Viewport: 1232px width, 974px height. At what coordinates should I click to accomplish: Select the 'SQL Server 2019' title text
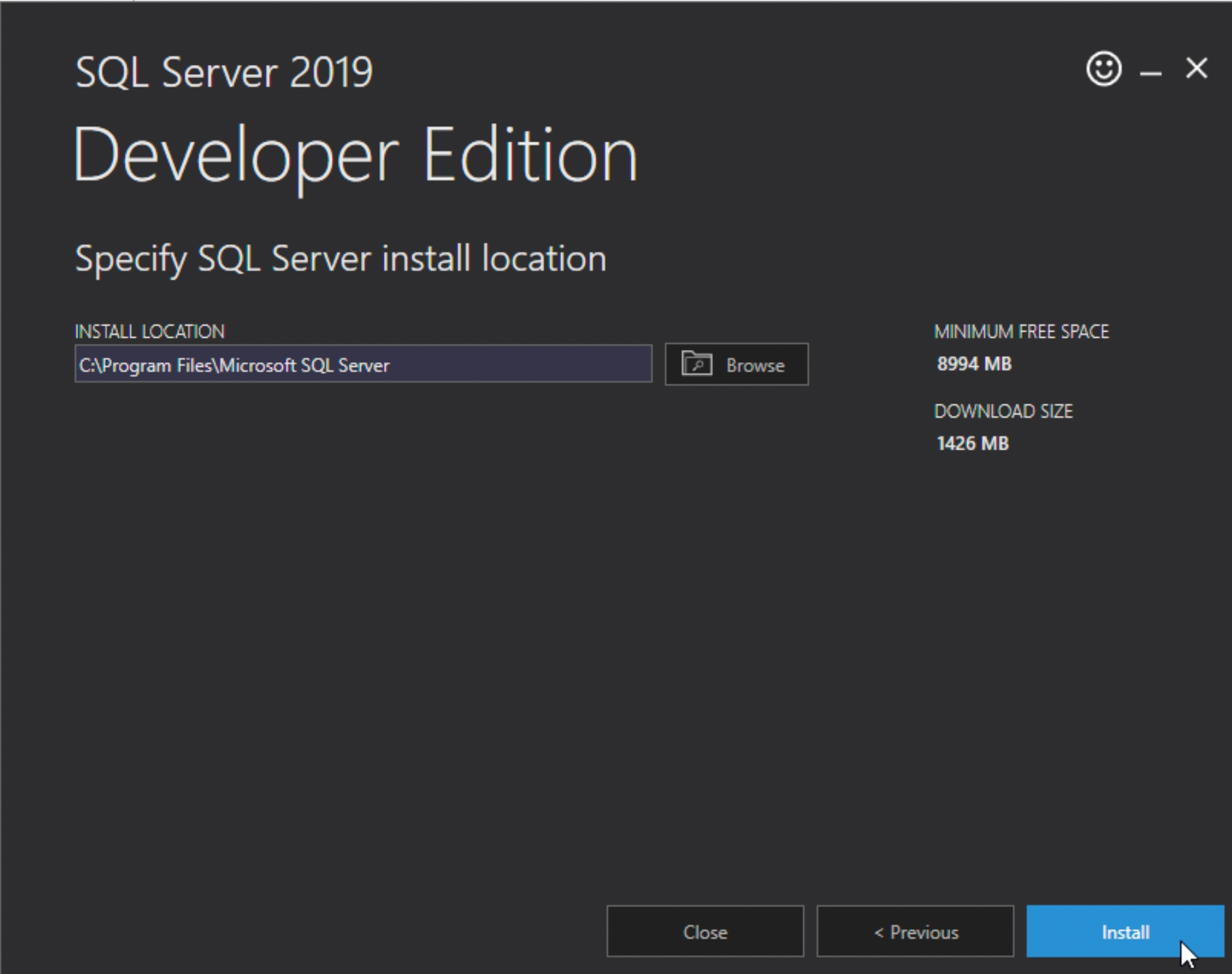coord(224,72)
